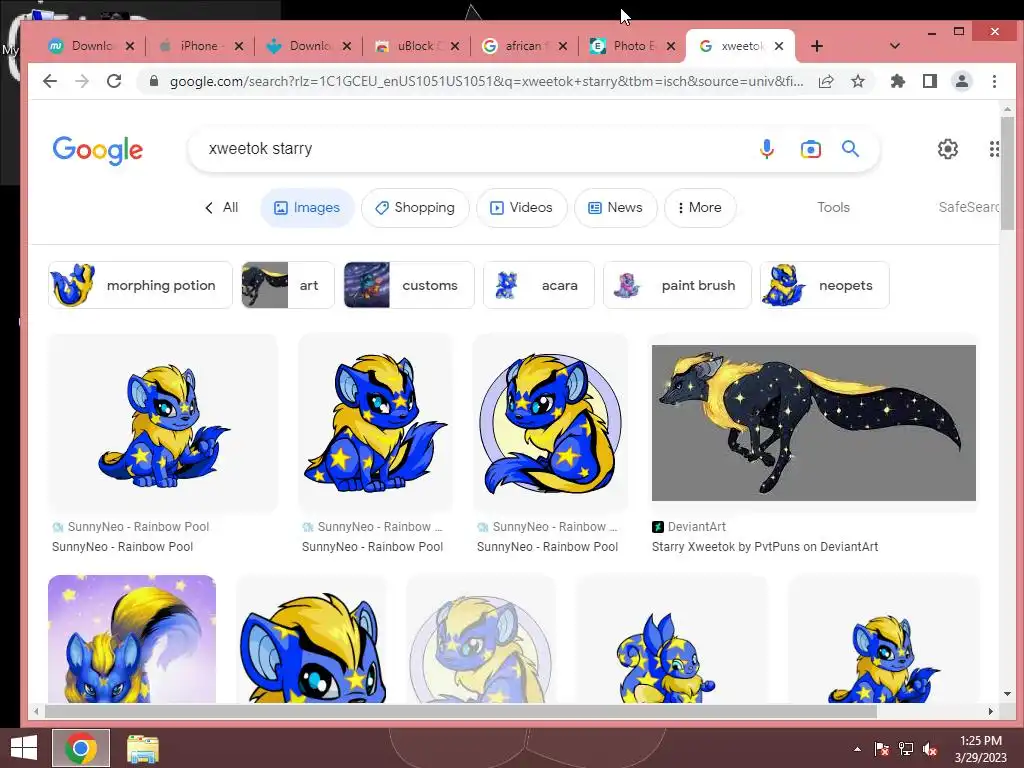Show hidden system tray icons

click(x=857, y=749)
